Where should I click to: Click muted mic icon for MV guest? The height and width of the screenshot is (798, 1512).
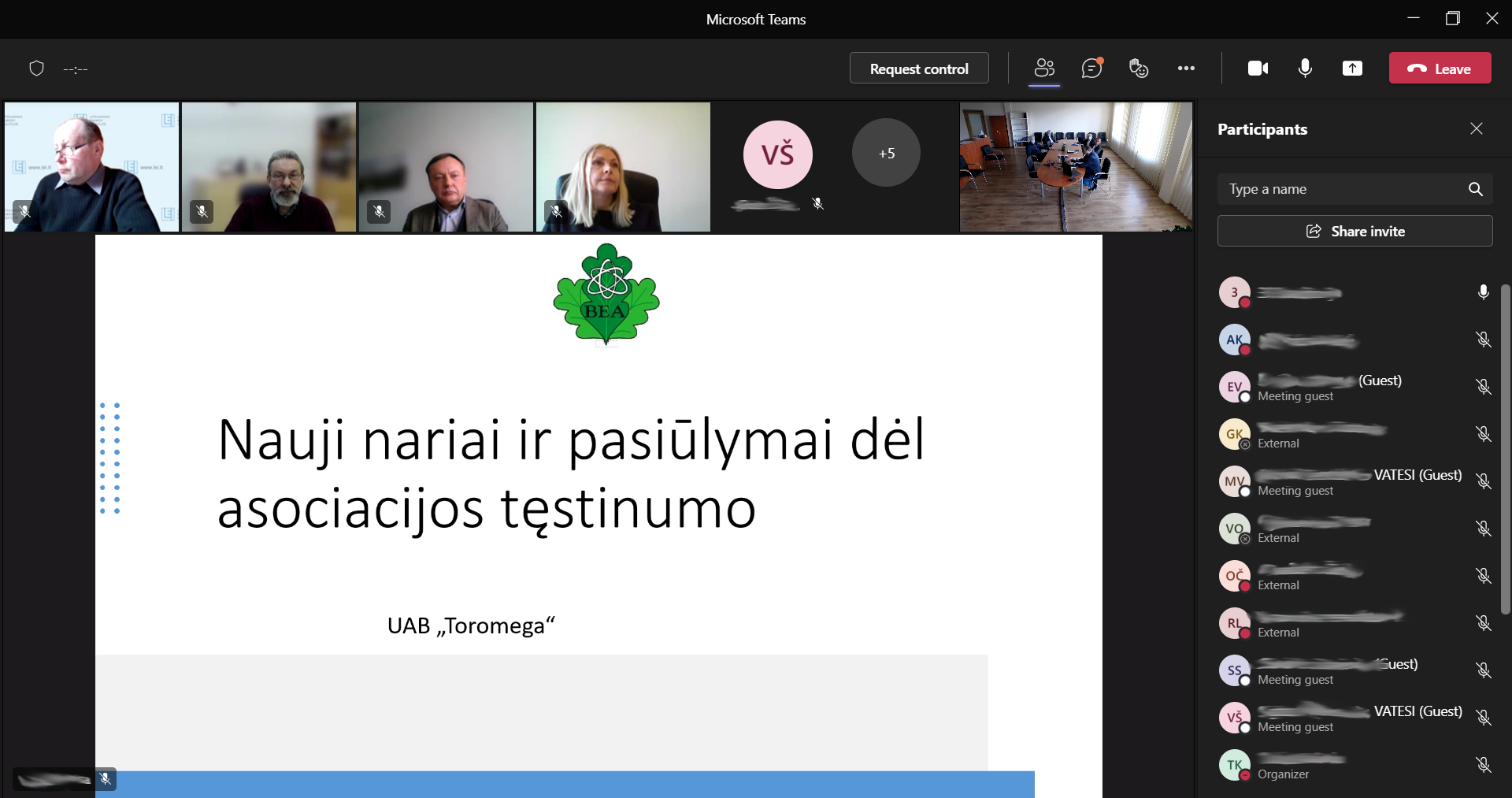click(1483, 481)
